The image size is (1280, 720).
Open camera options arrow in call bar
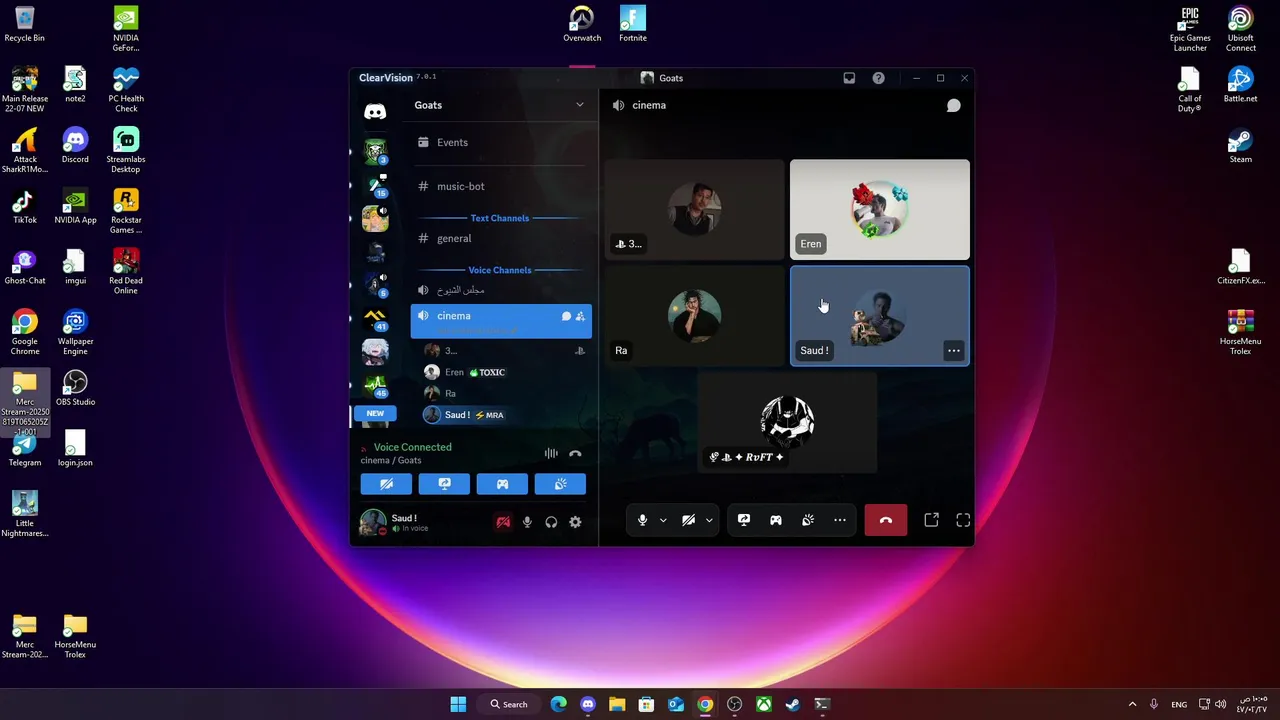click(x=708, y=520)
